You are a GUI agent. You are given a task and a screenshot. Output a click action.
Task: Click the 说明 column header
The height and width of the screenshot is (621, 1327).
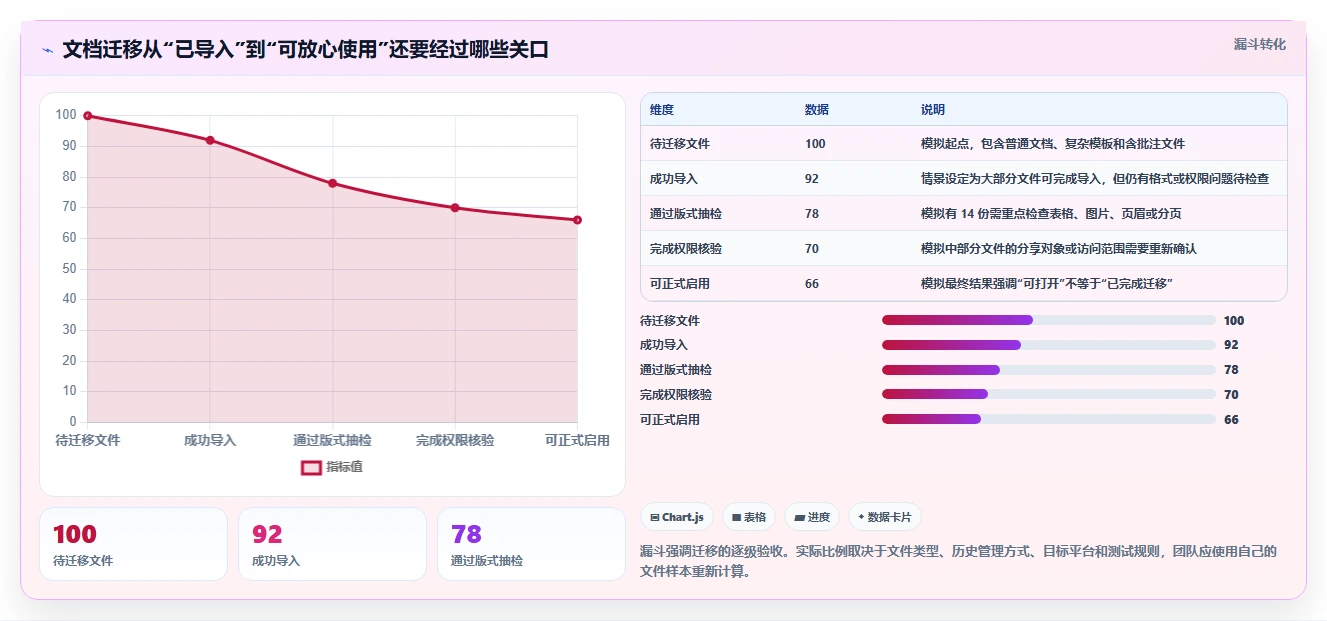(933, 109)
